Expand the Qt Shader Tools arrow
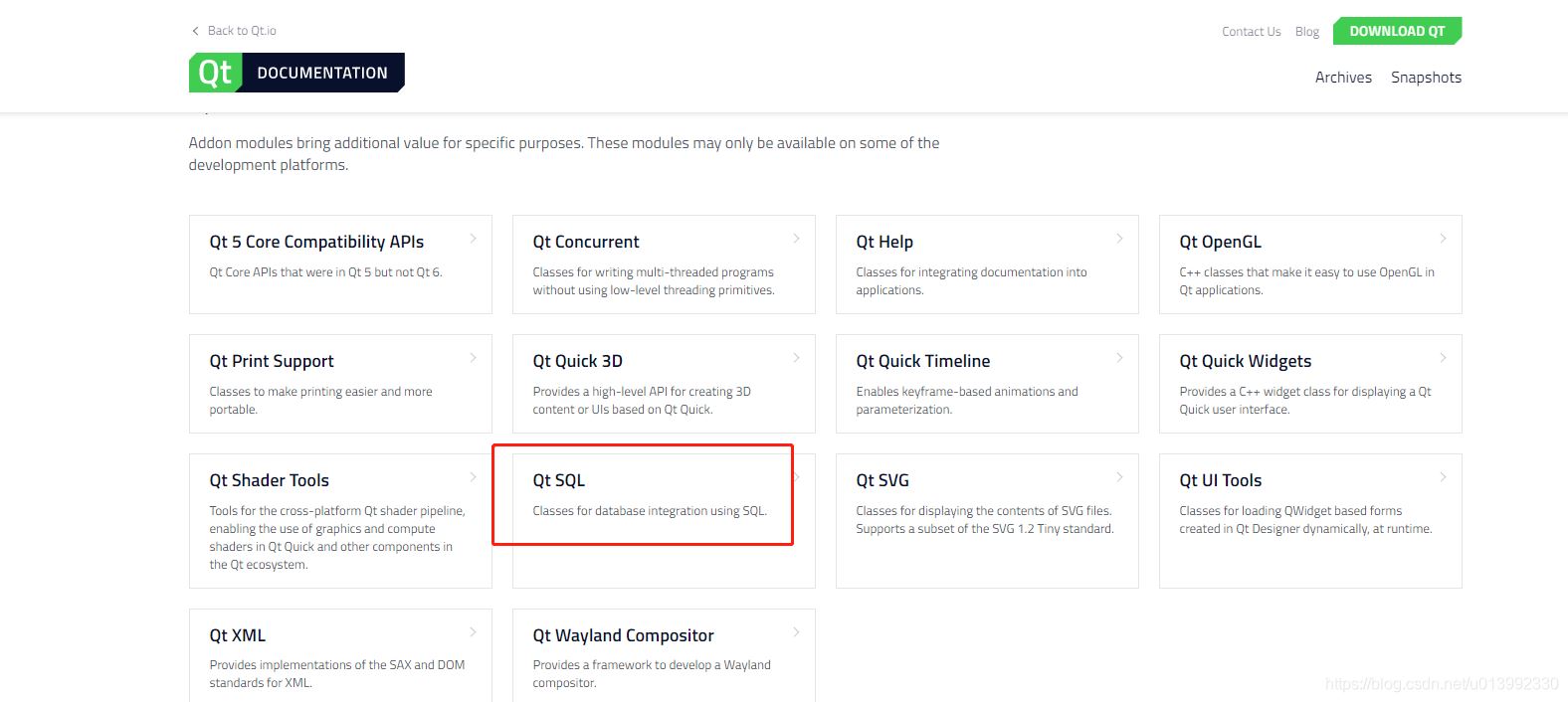This screenshot has height=702, width=1568. [473, 477]
